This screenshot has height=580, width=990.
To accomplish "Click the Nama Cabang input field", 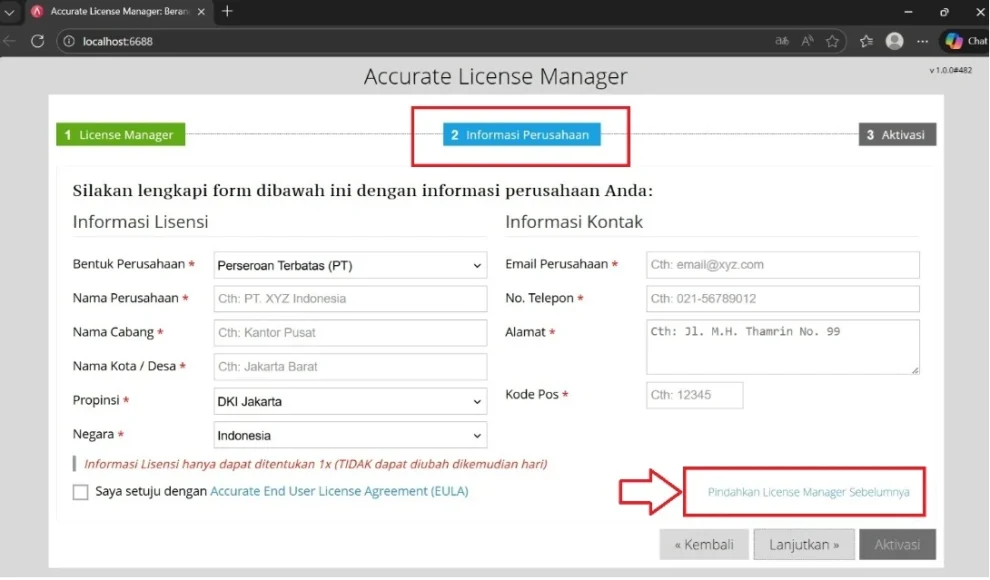I will click(x=350, y=333).
